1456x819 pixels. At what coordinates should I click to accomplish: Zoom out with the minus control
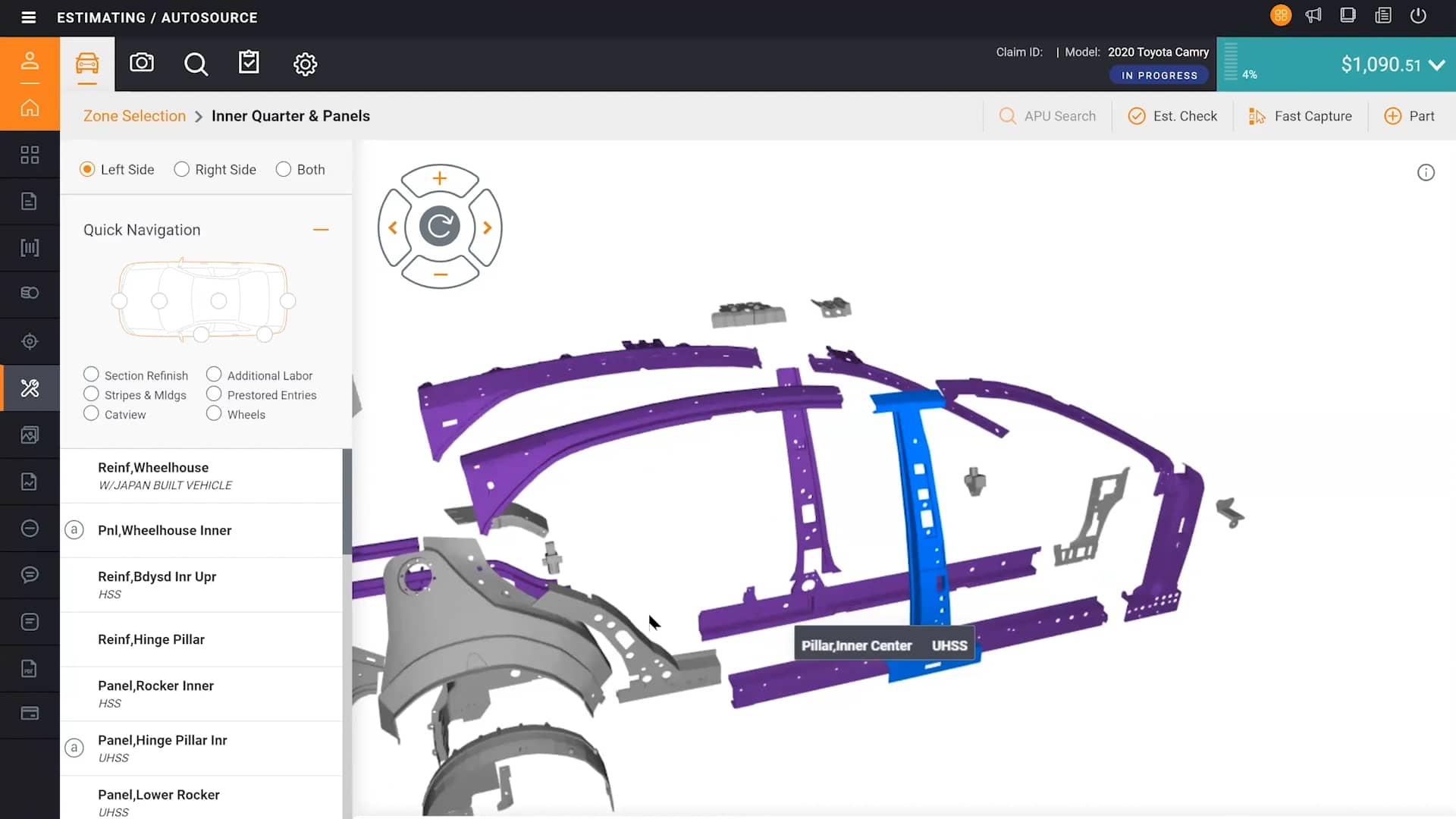click(440, 275)
